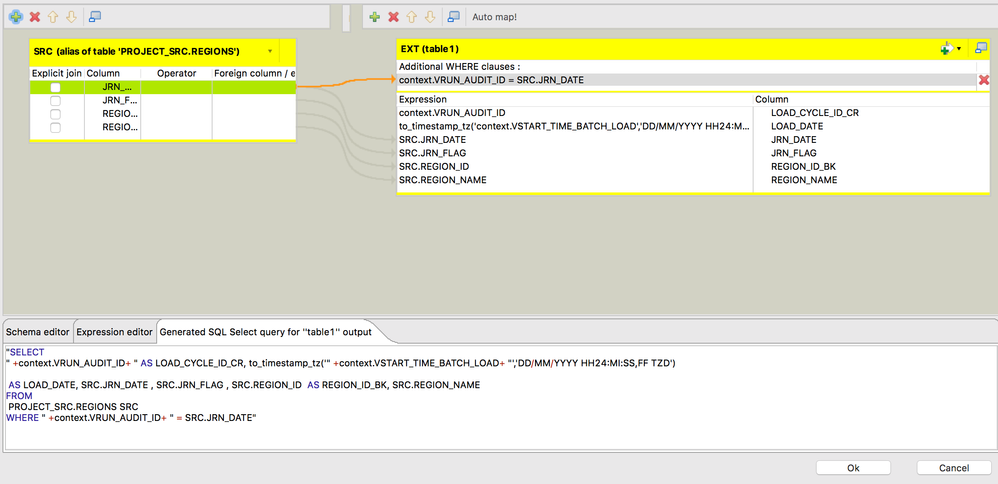Minimize the EXT (table1) output table
Viewport: 998px width, 484px height.
click(980, 48)
